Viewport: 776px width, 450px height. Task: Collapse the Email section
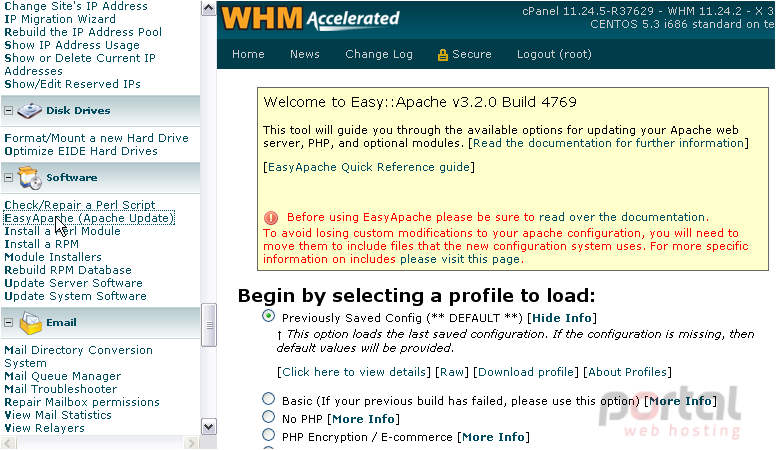coord(8,322)
